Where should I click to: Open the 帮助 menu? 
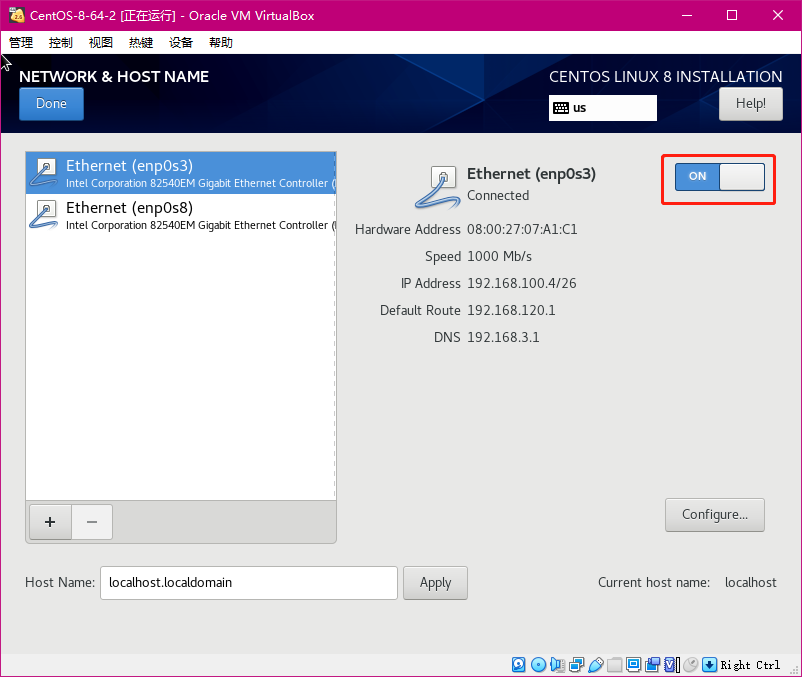coord(221,42)
